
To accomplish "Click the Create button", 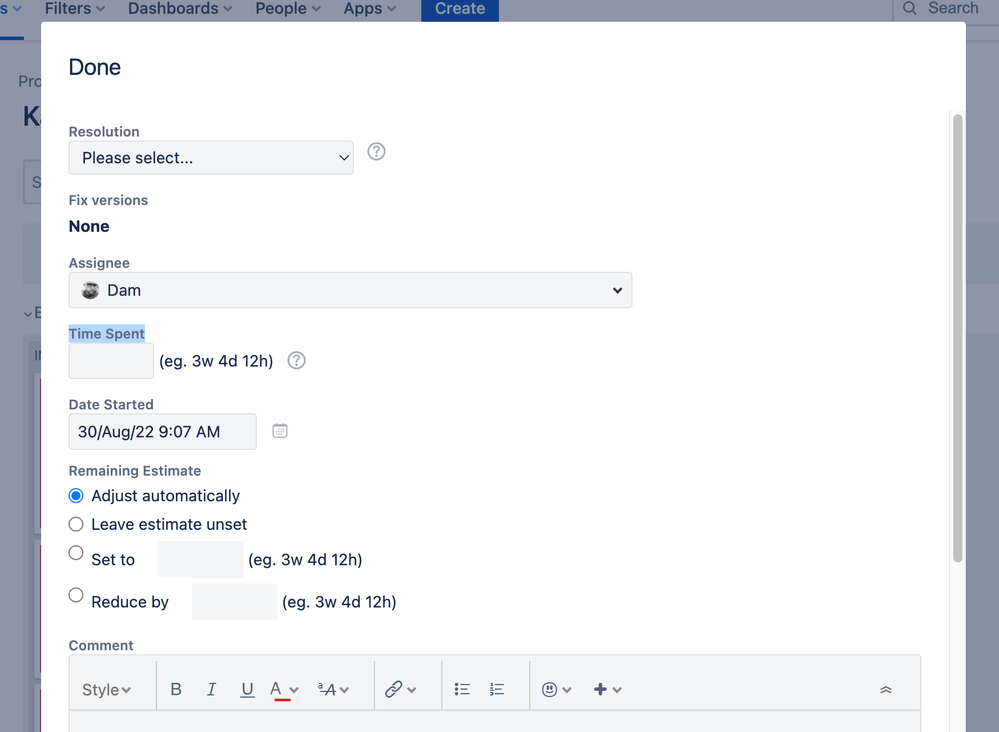I will (460, 9).
